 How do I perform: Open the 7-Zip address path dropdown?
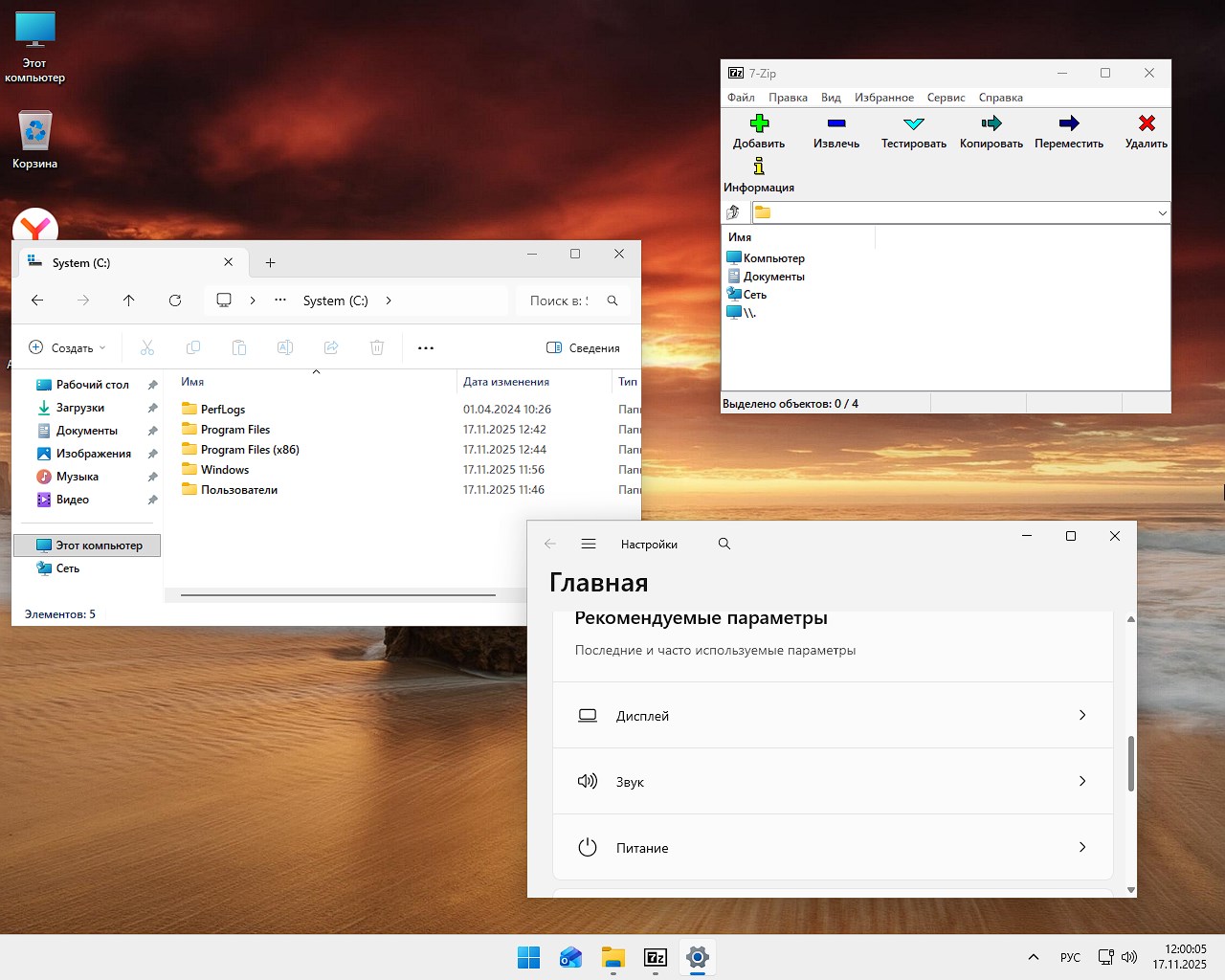1162,212
